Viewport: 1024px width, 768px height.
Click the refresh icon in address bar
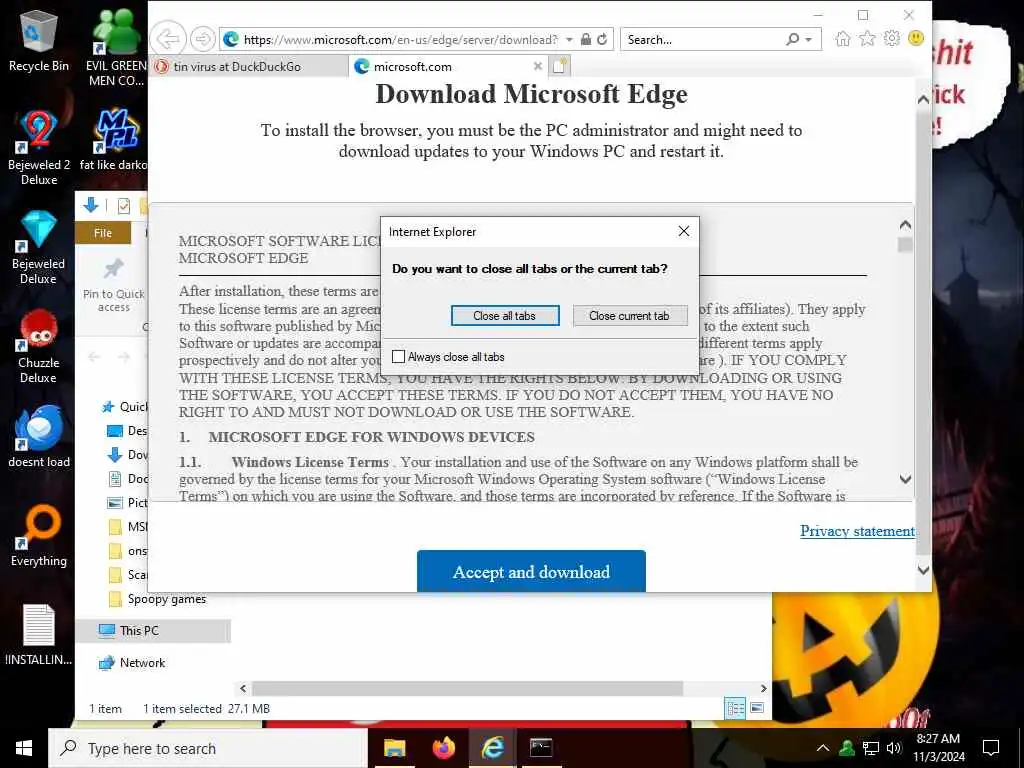click(602, 39)
